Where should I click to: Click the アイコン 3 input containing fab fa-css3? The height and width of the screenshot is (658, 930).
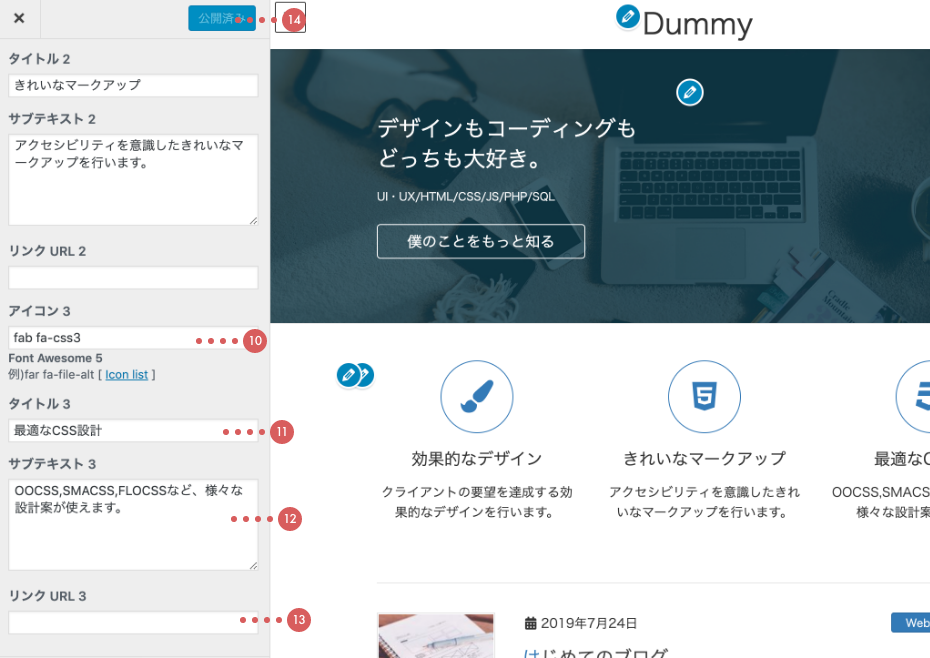click(100, 338)
